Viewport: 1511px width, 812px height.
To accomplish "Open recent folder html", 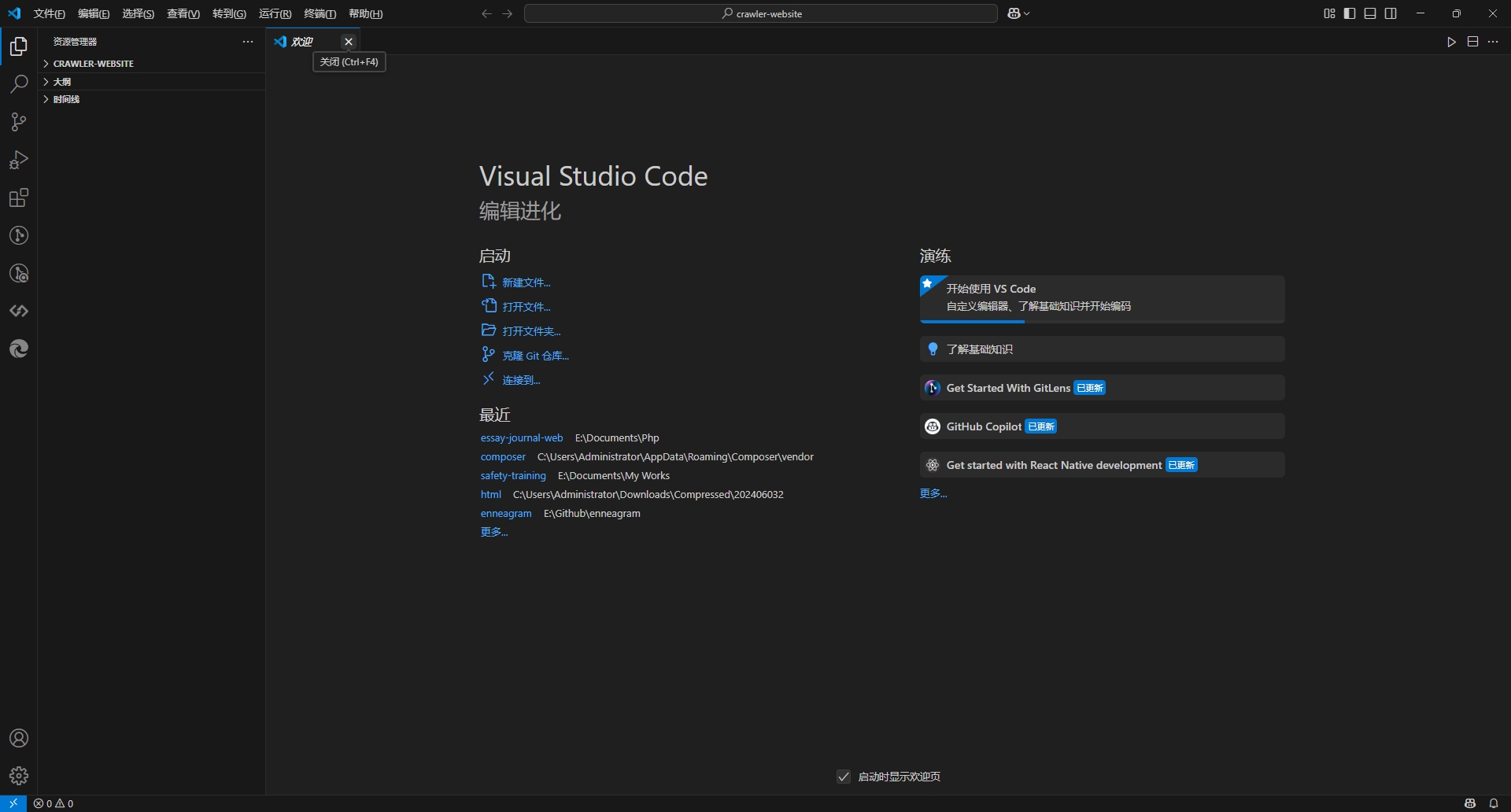I will click(491, 495).
